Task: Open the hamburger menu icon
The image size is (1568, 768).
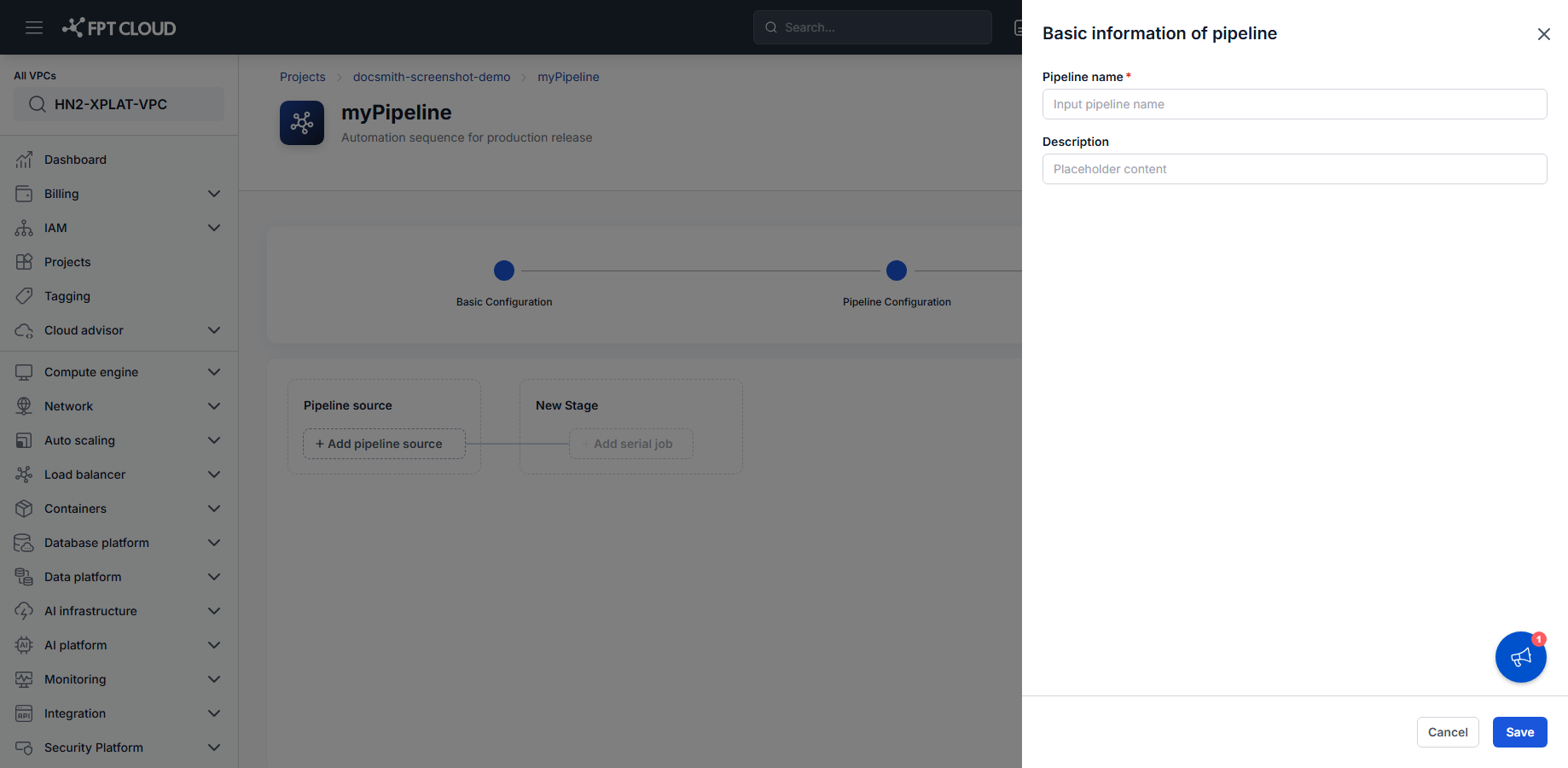Action: tap(34, 27)
